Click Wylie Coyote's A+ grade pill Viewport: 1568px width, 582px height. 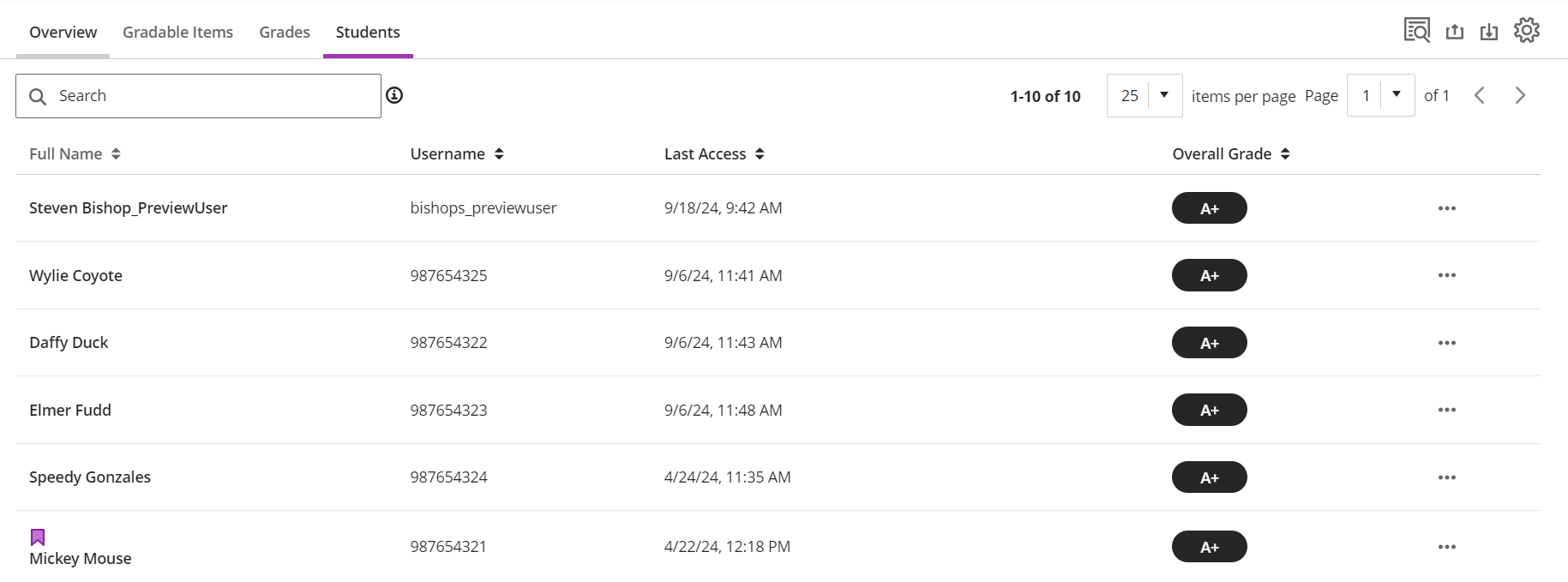pos(1209,275)
